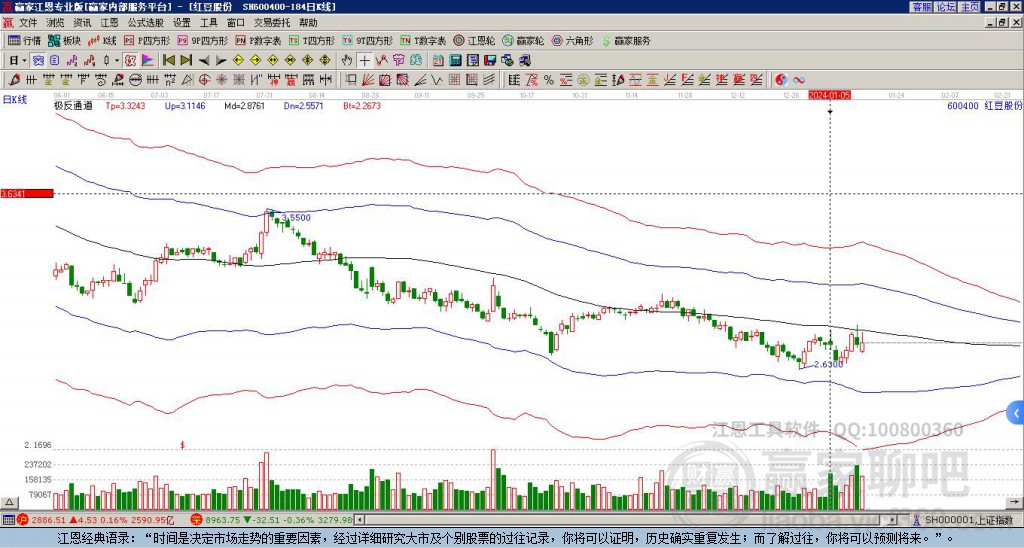Click the blue infinity loop icon
Image resolution: width=1024 pixels, height=548 pixels.
tap(799, 80)
